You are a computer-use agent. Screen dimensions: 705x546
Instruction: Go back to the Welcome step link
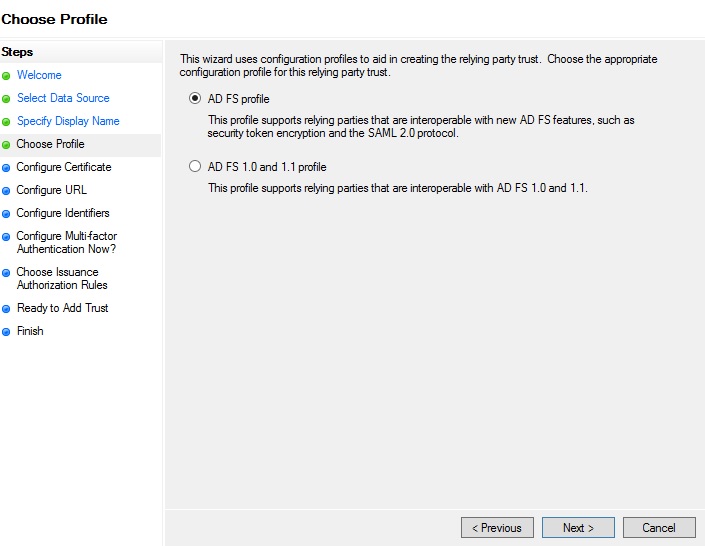coord(39,75)
